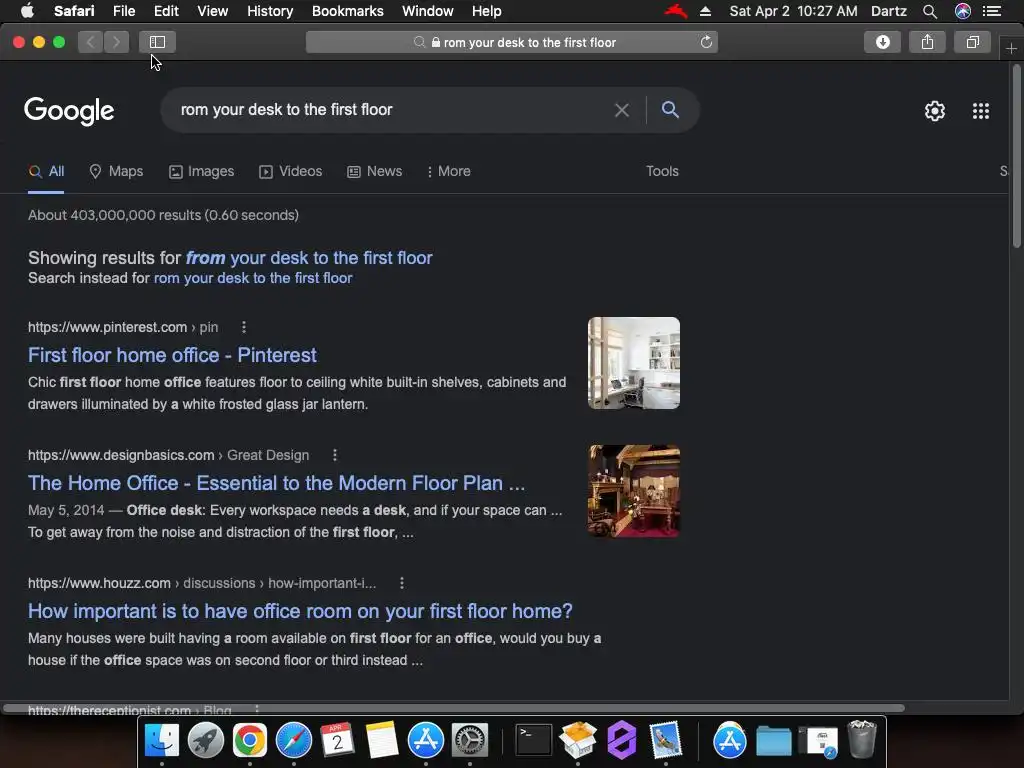This screenshot has width=1024, height=768.
Task: Open the History menu
Action: pyautogui.click(x=270, y=11)
